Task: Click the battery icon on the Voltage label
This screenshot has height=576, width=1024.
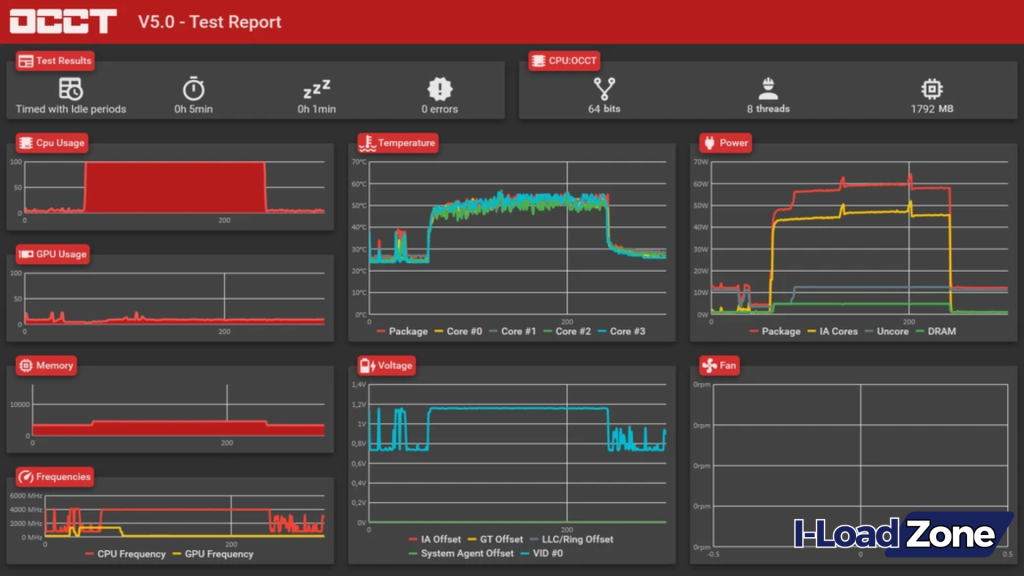Action: click(x=367, y=366)
